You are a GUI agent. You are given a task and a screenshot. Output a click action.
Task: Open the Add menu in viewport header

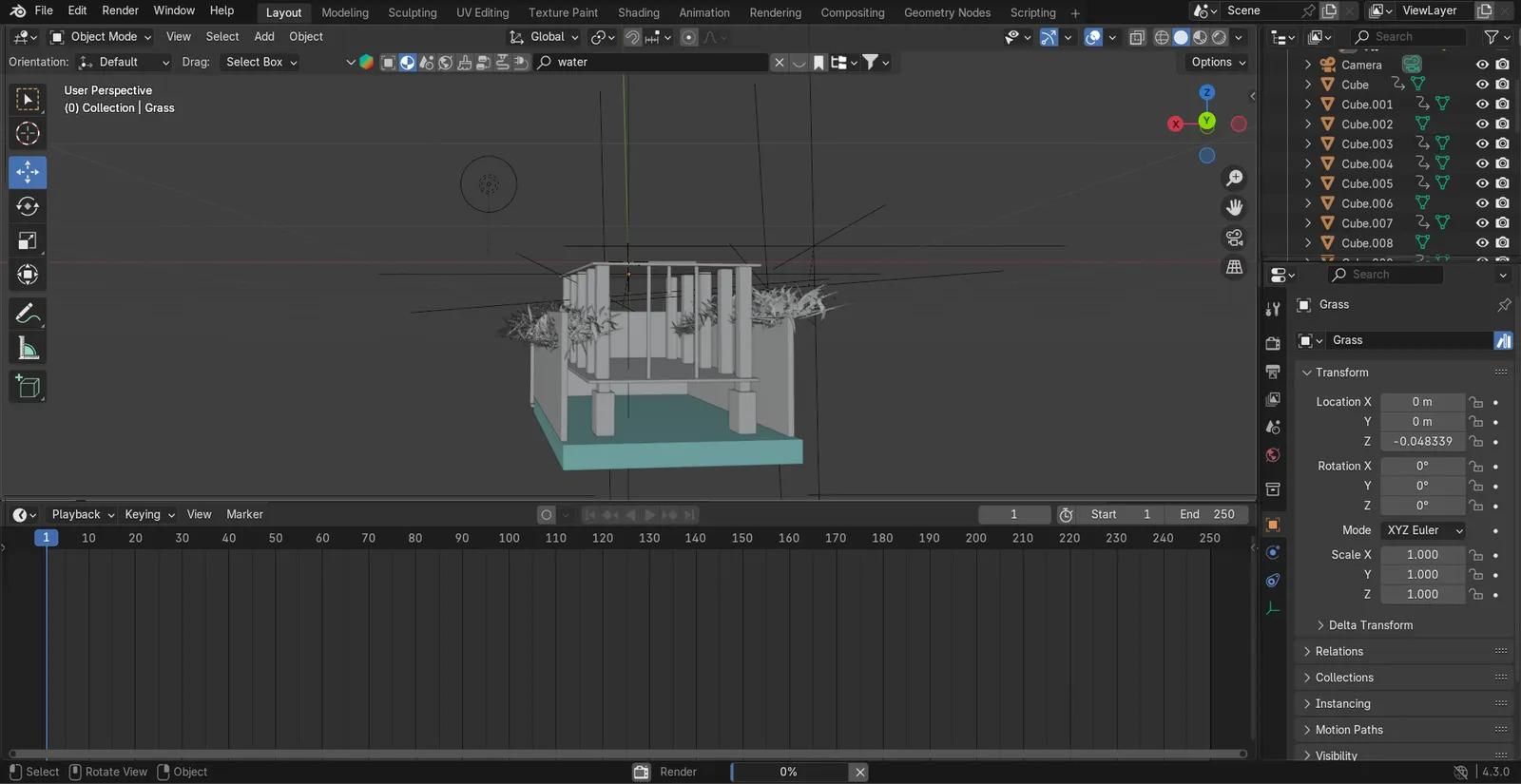tap(264, 37)
